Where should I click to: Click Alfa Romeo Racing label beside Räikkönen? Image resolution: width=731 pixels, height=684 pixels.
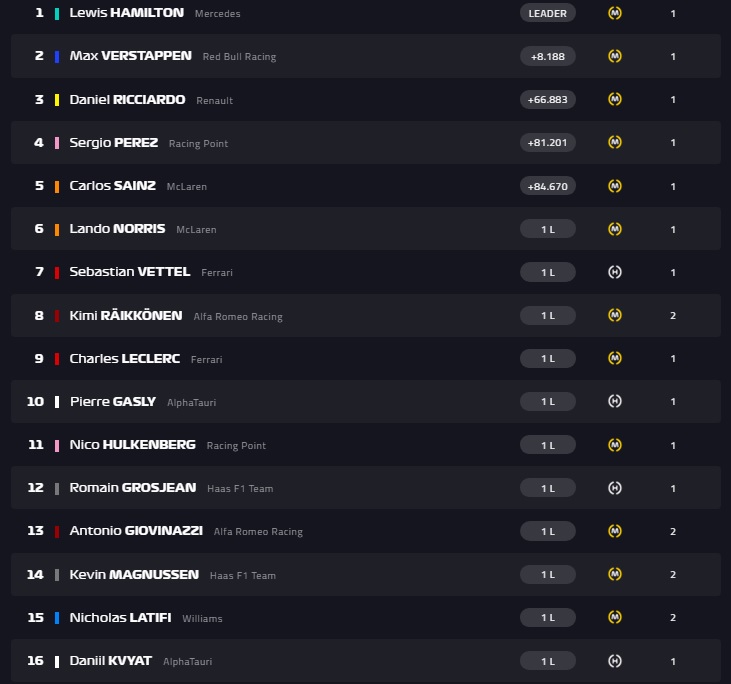point(238,316)
